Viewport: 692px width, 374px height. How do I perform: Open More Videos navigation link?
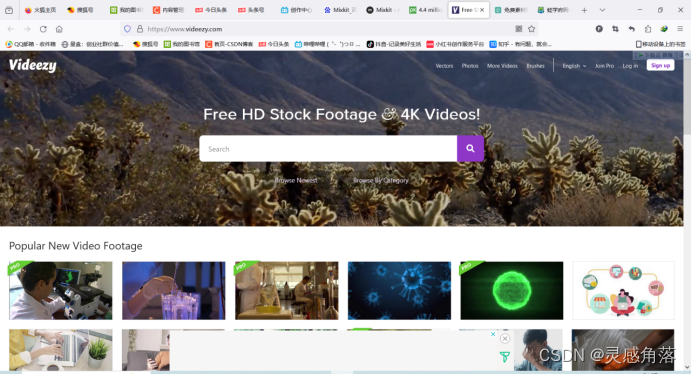pyautogui.click(x=502, y=66)
